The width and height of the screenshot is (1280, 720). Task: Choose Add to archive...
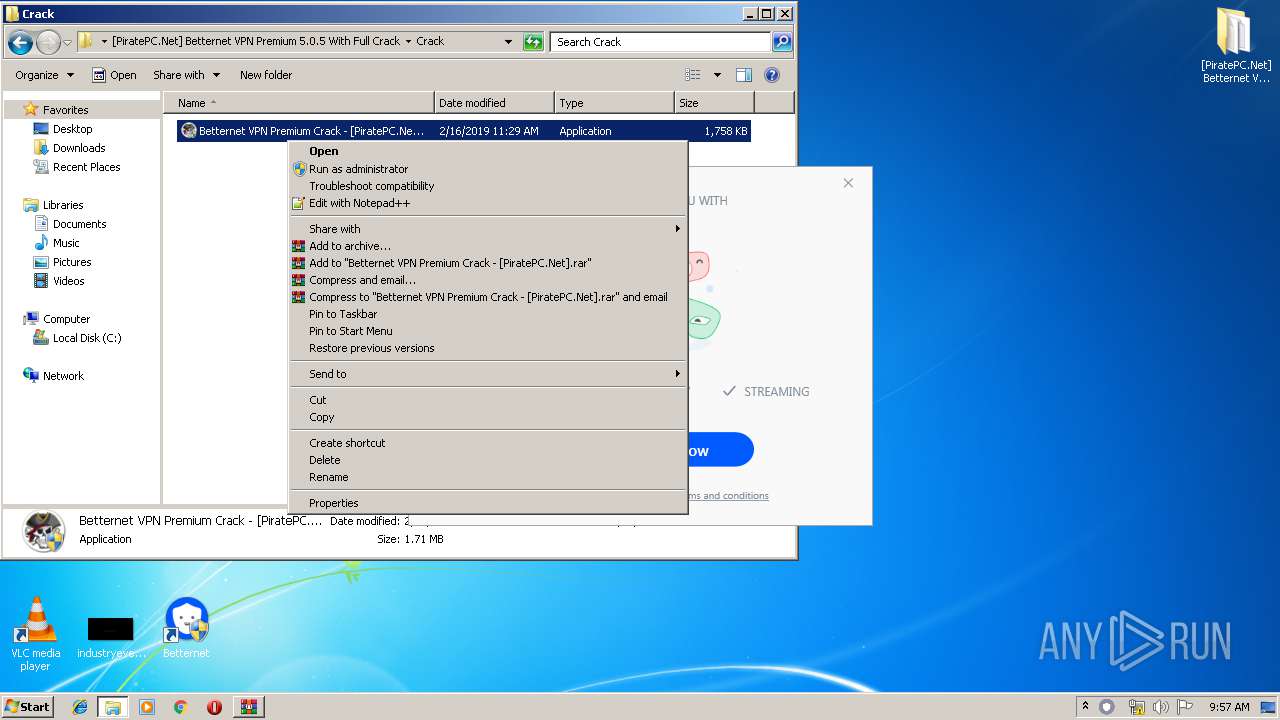click(488, 246)
